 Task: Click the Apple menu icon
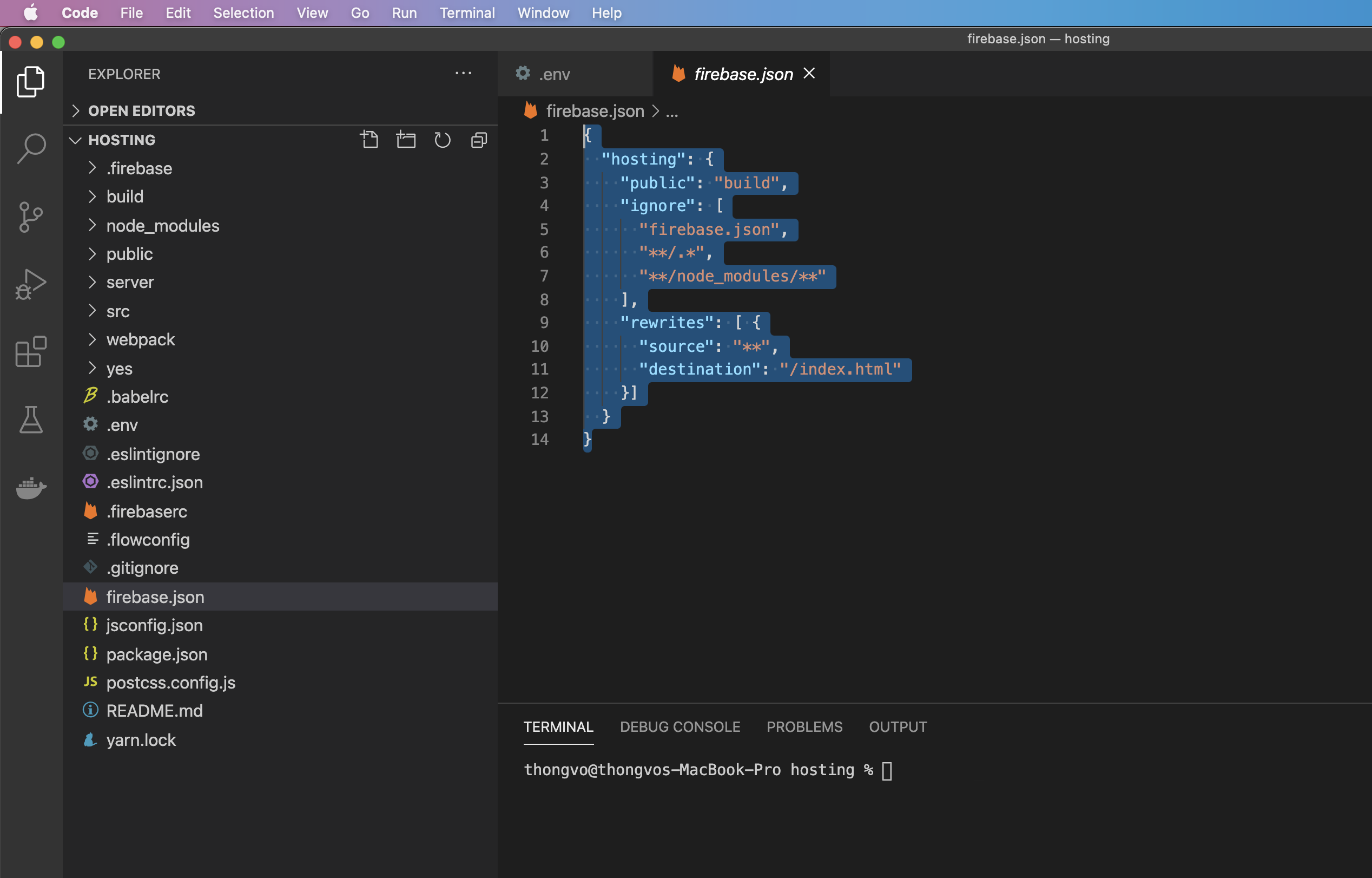coord(31,12)
